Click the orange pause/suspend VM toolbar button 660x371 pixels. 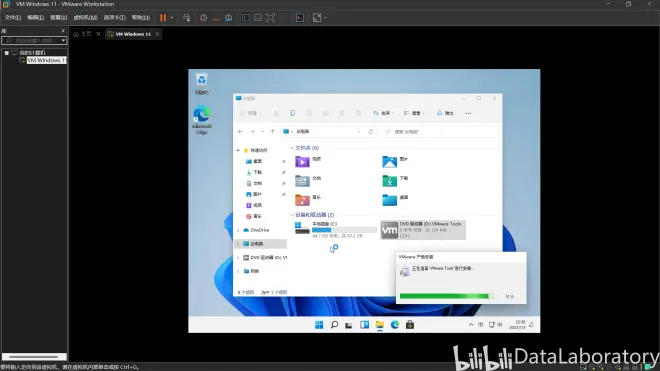click(x=163, y=18)
